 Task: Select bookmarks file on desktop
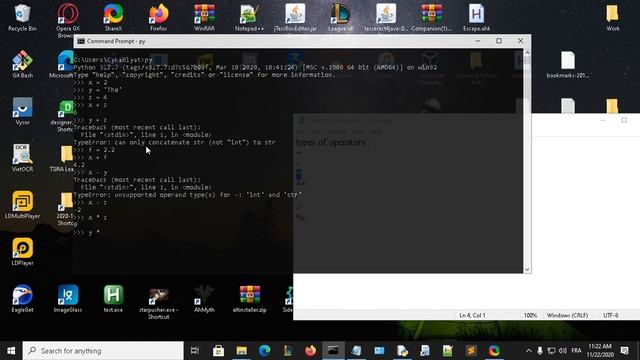567,64
